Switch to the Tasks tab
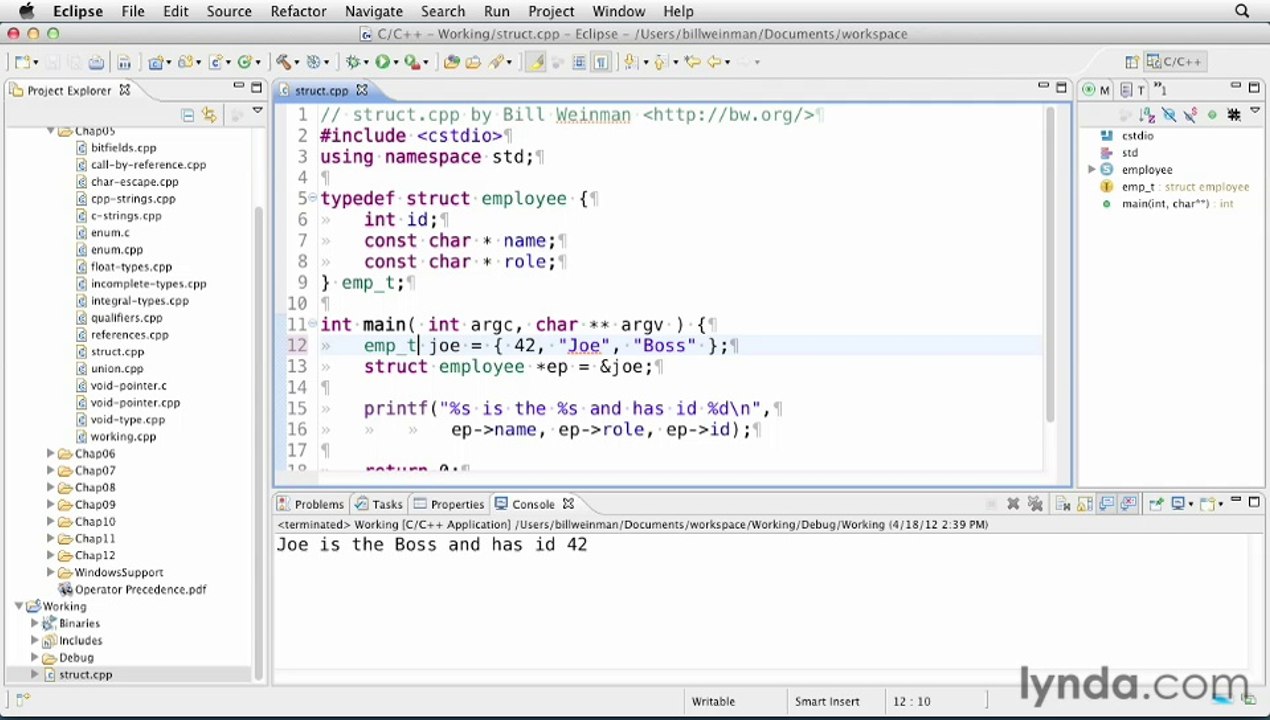This screenshot has height=720, width=1270. [378, 504]
